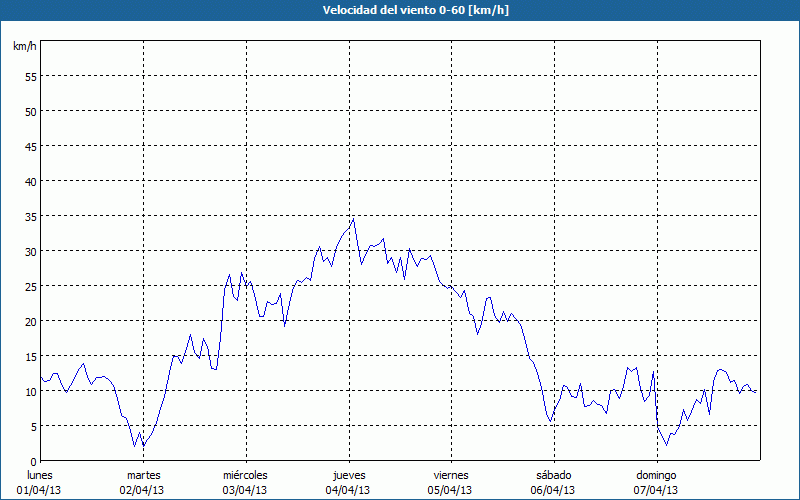Click the 55 value on the y-axis
Screen dimensions: 800x500
(x=31, y=77)
